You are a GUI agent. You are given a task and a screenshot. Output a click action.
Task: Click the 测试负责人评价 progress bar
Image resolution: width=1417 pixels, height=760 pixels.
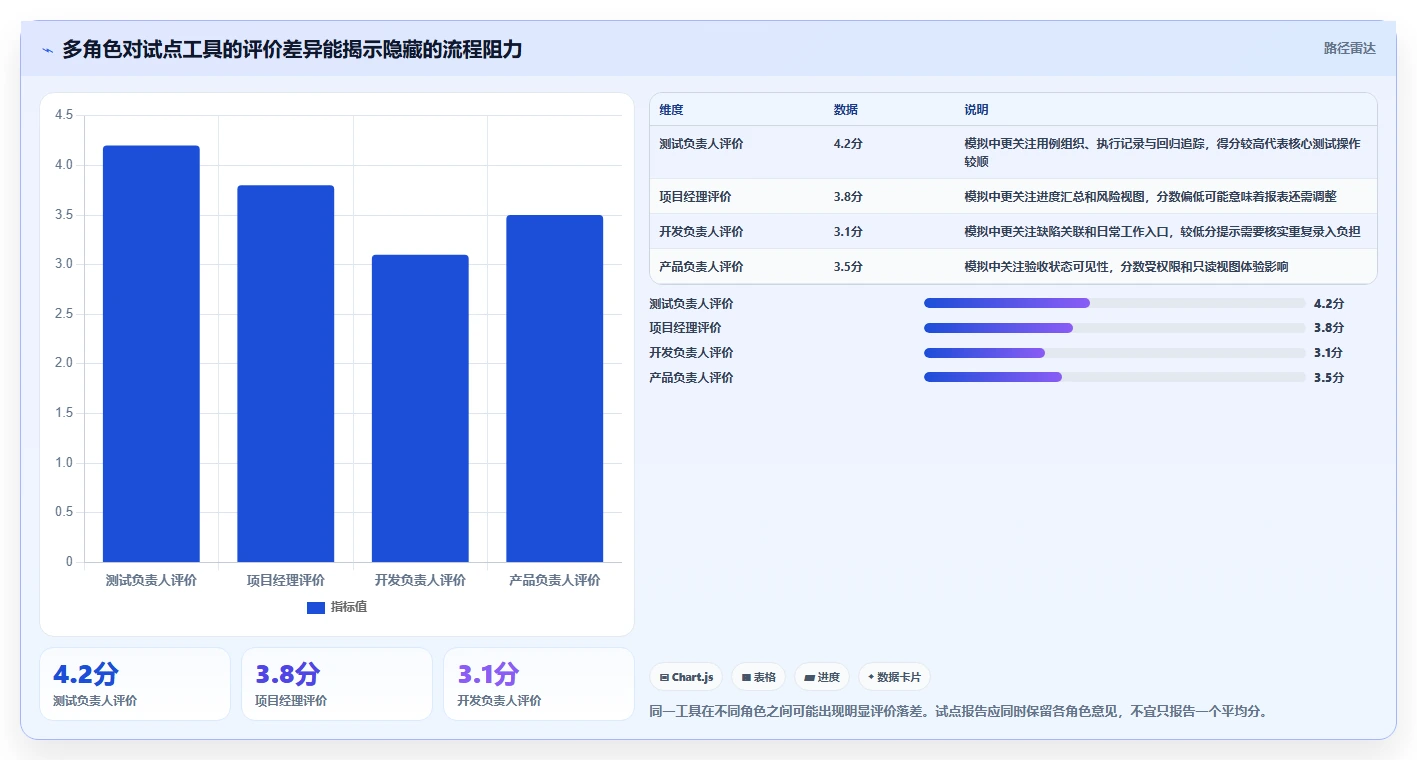pyautogui.click(x=1115, y=303)
